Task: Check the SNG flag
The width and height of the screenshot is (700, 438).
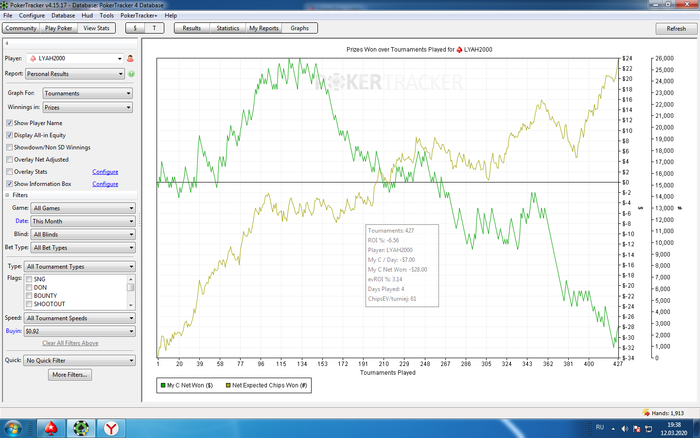Action: click(x=29, y=279)
